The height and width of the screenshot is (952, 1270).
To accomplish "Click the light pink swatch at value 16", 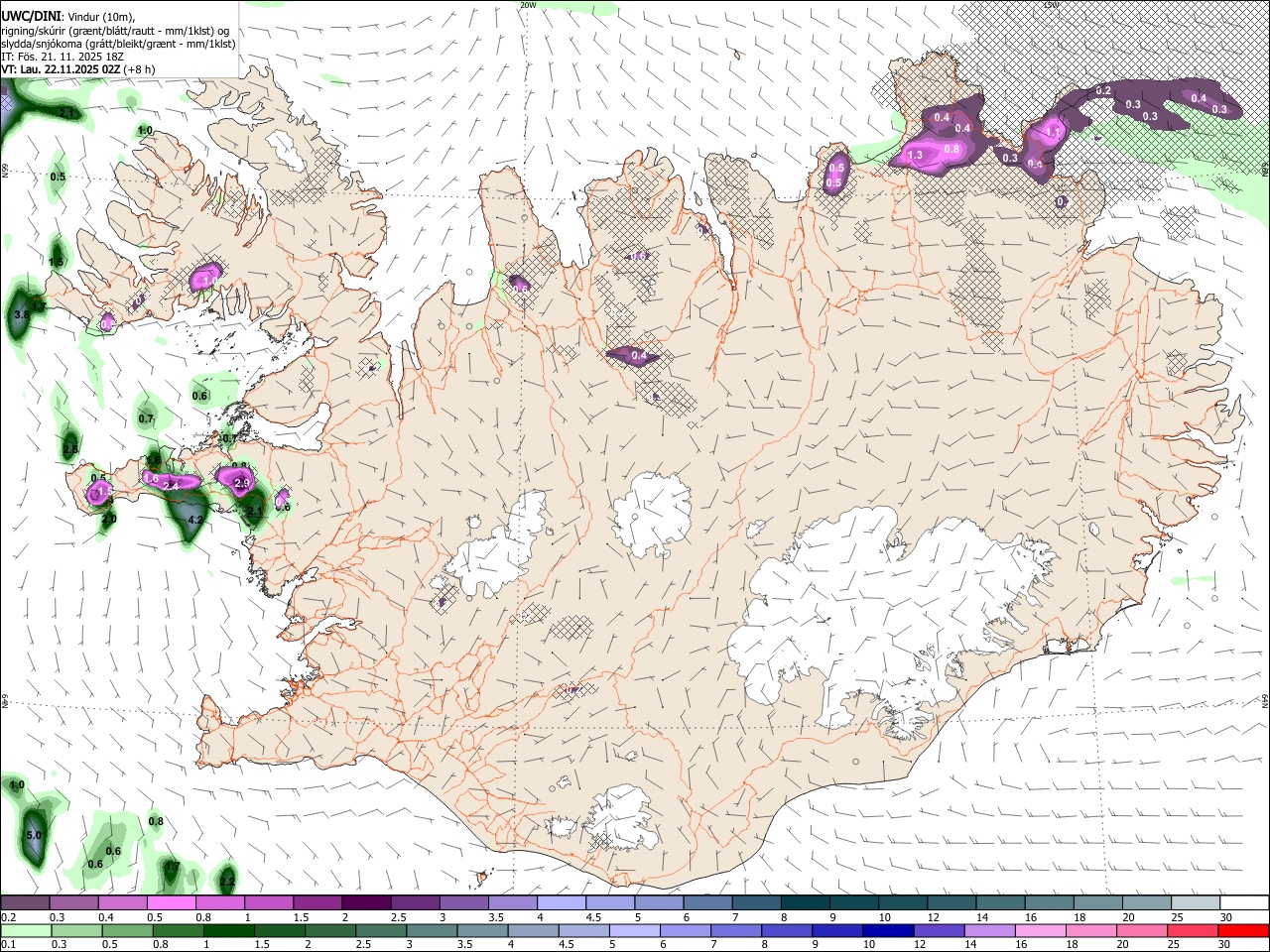I will (x=1040, y=930).
